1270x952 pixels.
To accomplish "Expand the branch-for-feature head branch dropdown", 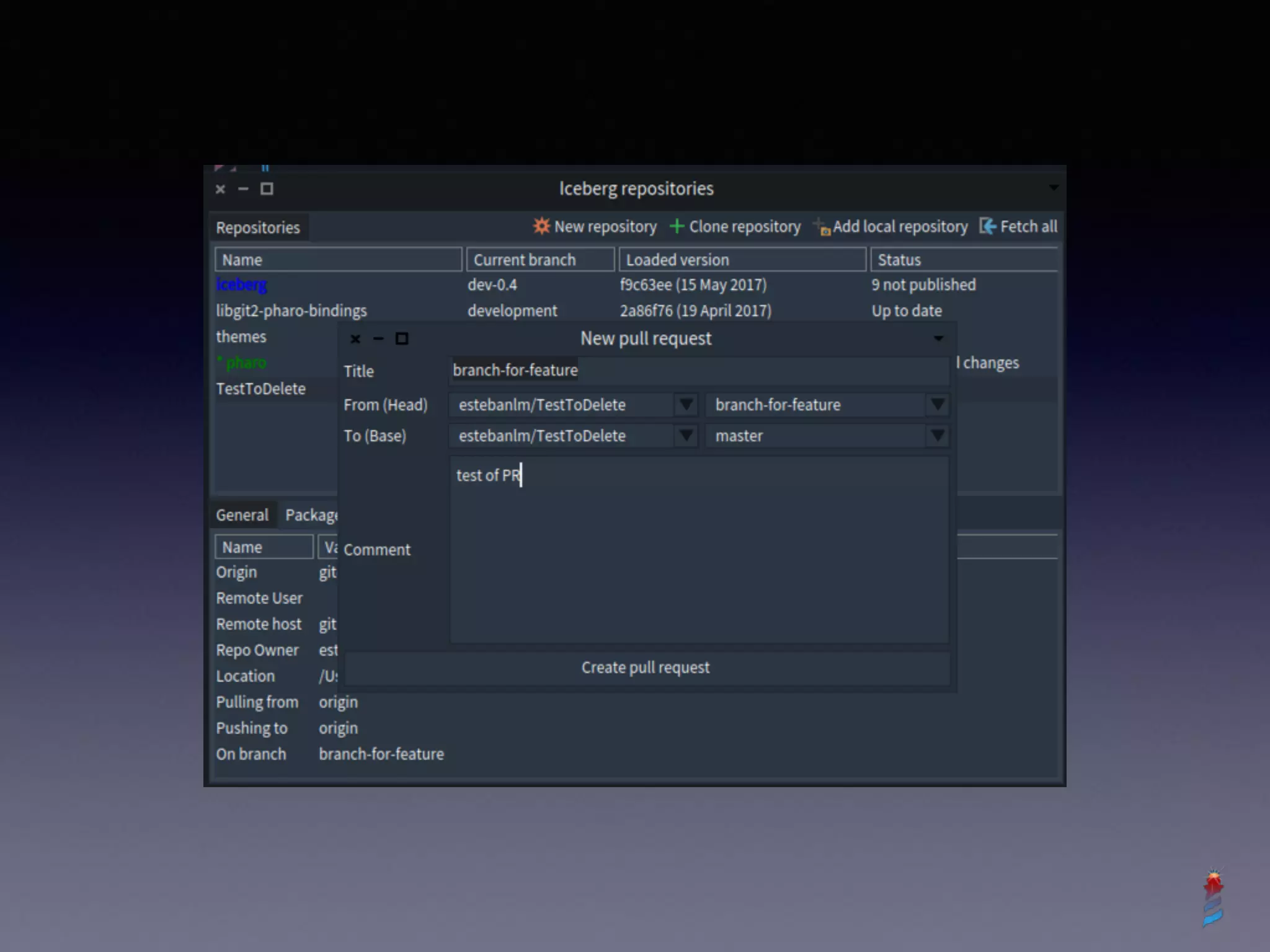I will [x=937, y=405].
